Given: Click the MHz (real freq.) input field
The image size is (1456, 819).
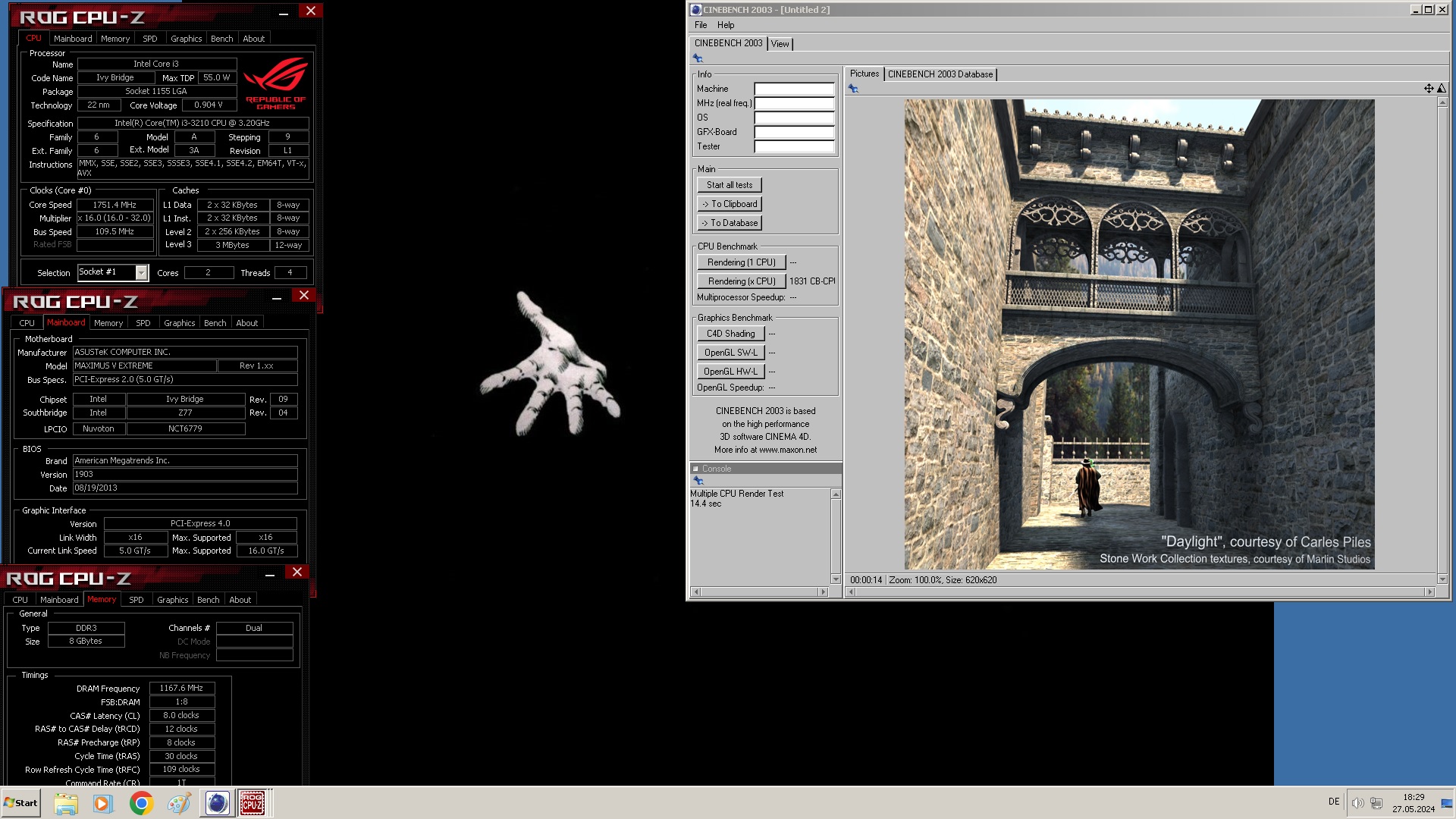Looking at the screenshot, I should pos(794,103).
